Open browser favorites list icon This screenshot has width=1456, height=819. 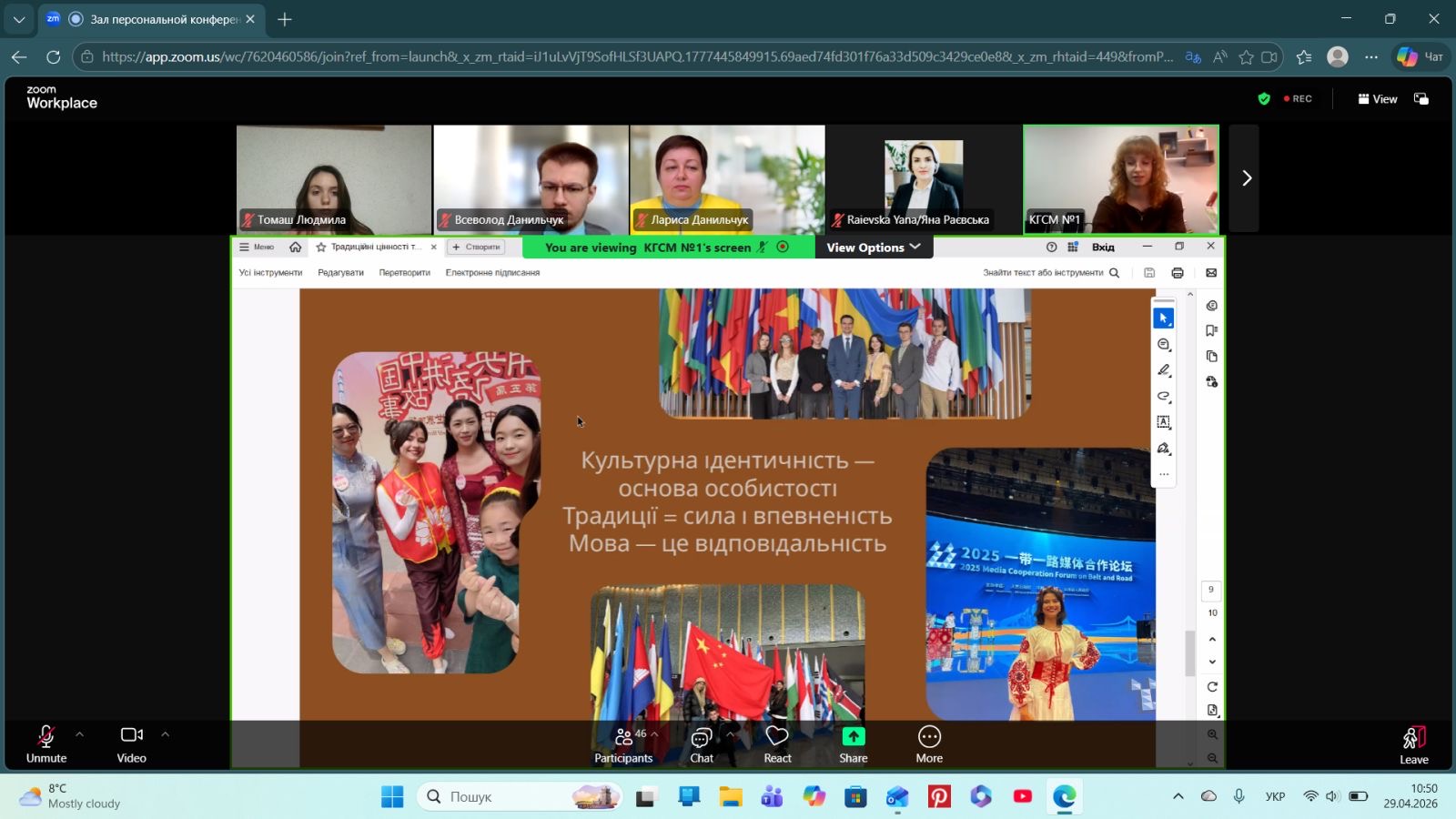(x=1304, y=57)
